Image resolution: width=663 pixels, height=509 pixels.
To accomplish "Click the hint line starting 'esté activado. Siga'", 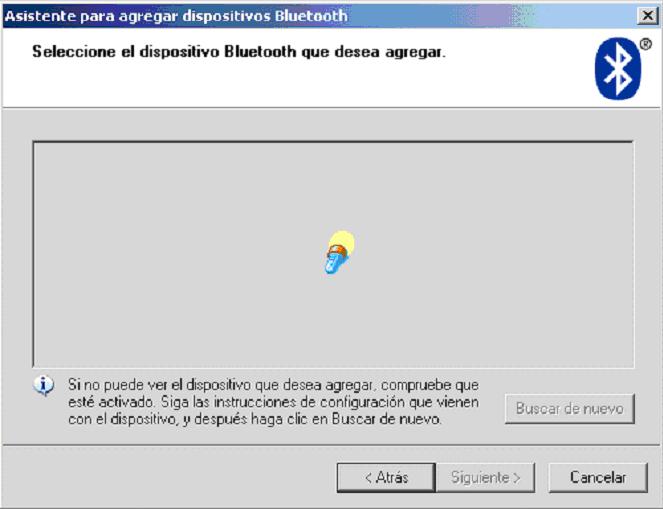I will (273, 402).
